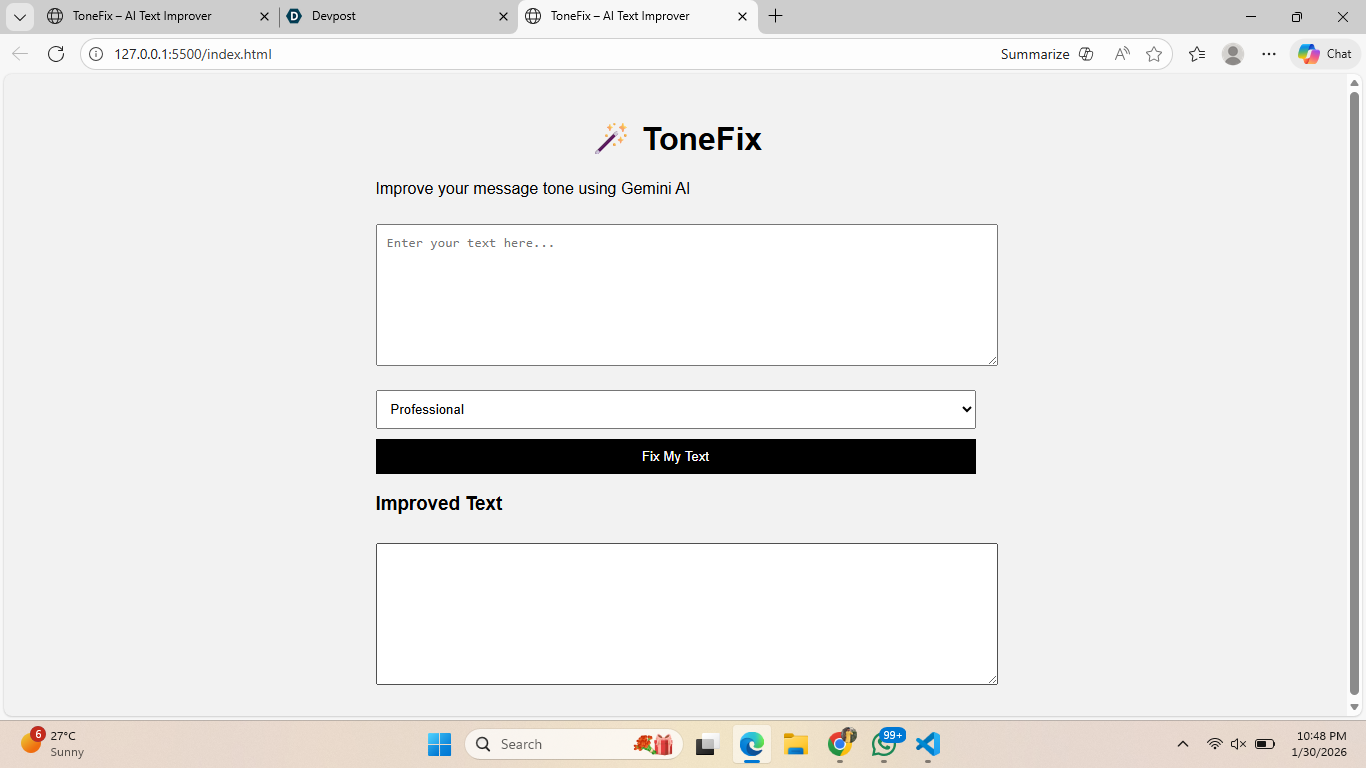Image resolution: width=1366 pixels, height=768 pixels.
Task: Click the taskbar Search box
Action: pyautogui.click(x=574, y=744)
